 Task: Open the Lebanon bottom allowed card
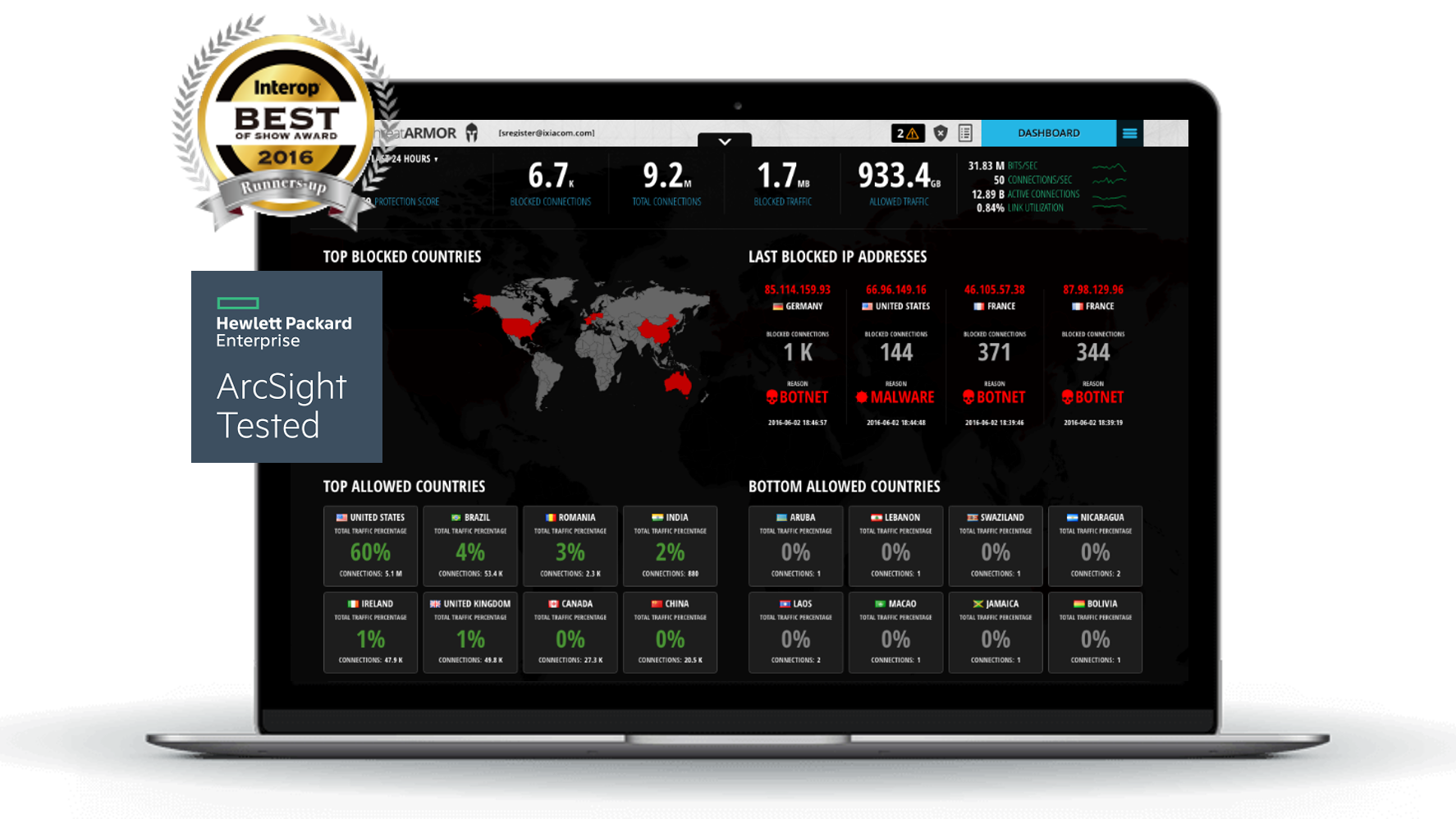(895, 547)
